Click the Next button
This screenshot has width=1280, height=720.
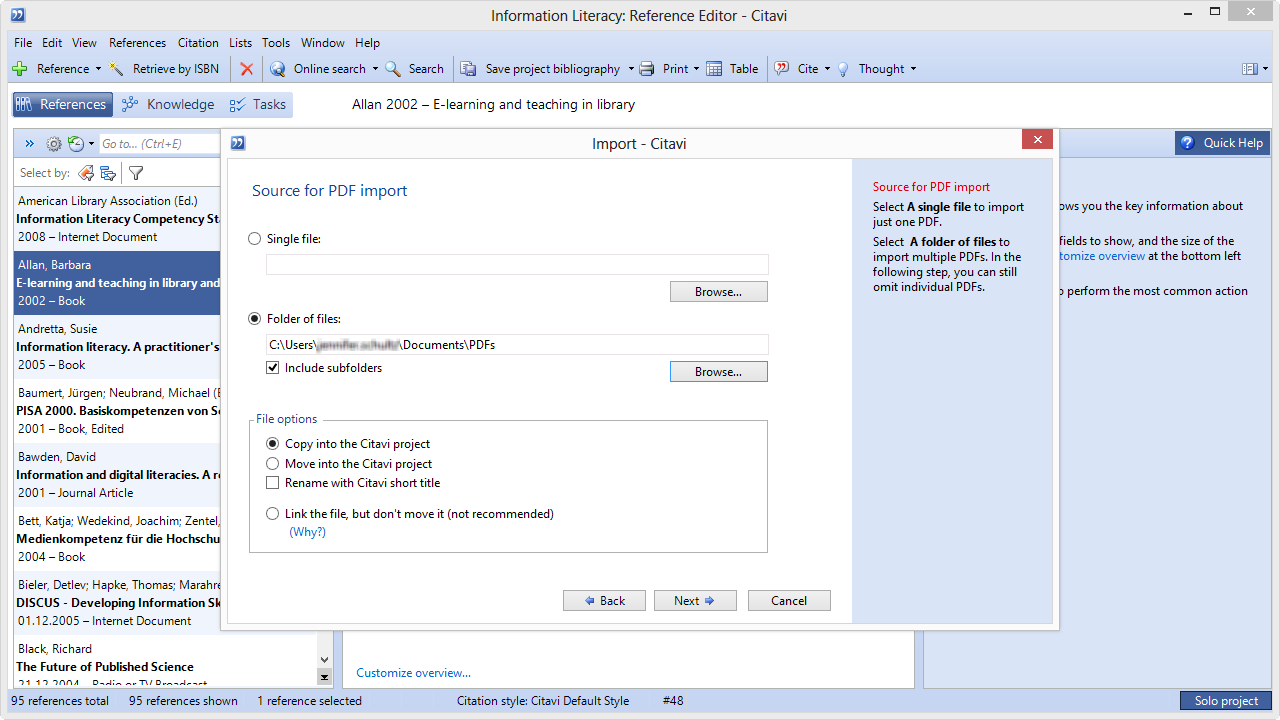[695, 601]
